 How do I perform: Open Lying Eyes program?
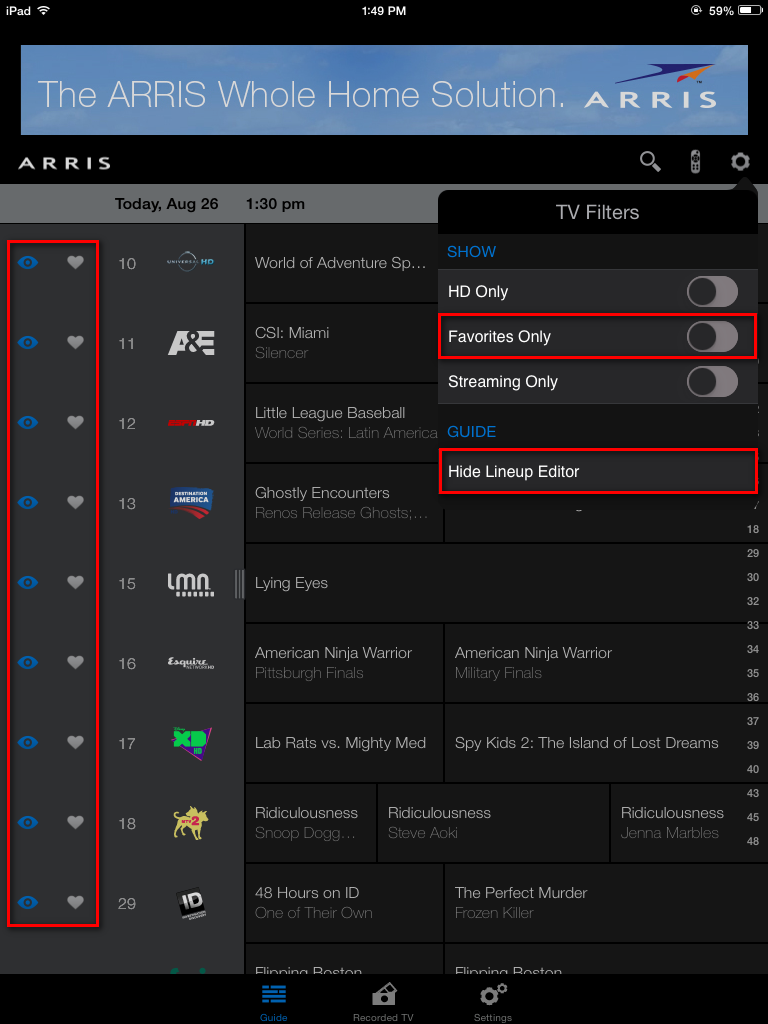tap(496, 583)
